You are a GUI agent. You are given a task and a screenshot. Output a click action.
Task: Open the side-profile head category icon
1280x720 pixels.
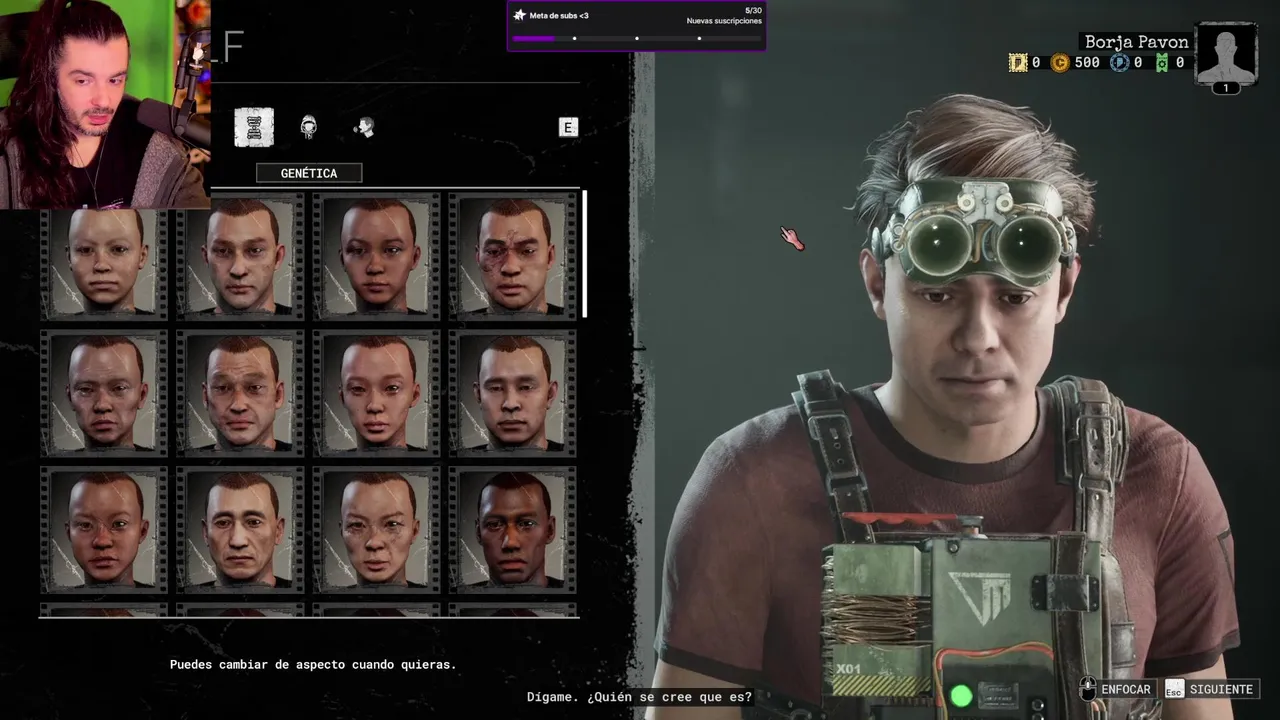pos(364,127)
